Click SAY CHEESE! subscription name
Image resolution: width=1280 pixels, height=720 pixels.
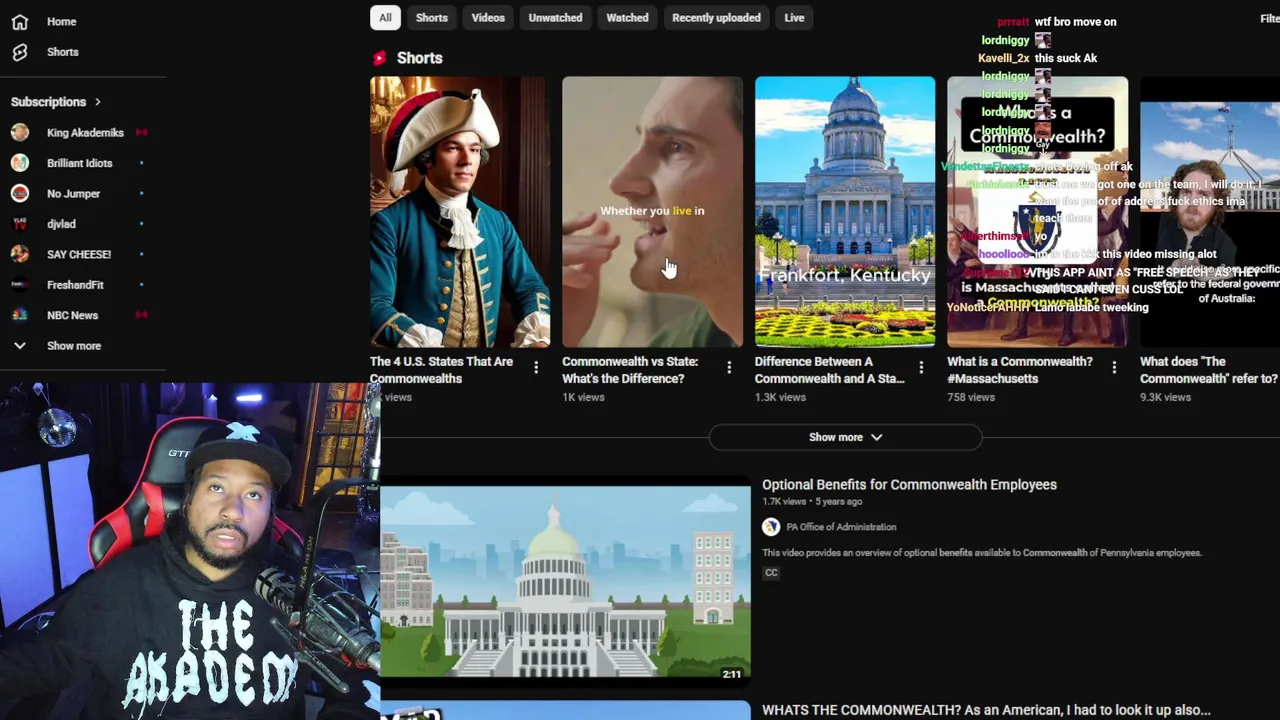pyautogui.click(x=79, y=254)
